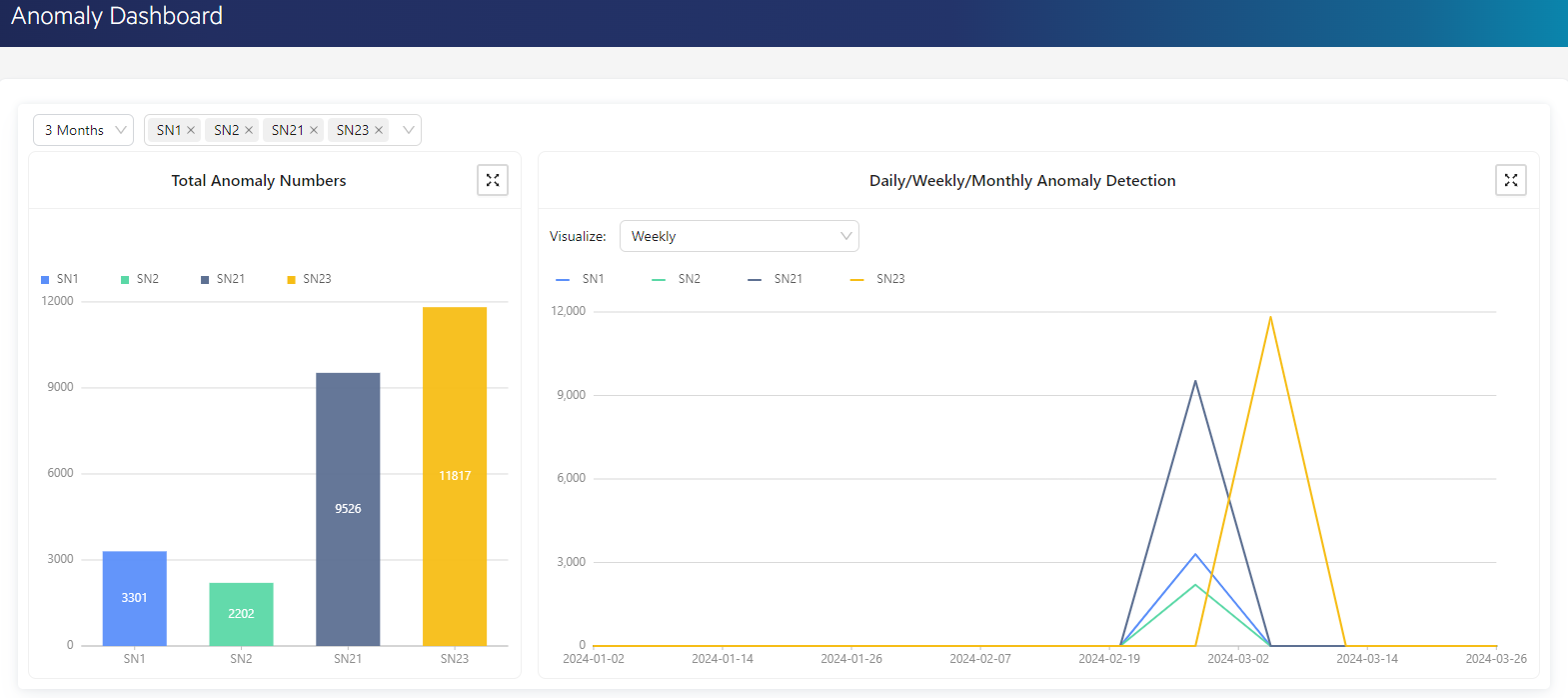
Task: Remove the SN23 tag from filter
Action: coord(379,130)
